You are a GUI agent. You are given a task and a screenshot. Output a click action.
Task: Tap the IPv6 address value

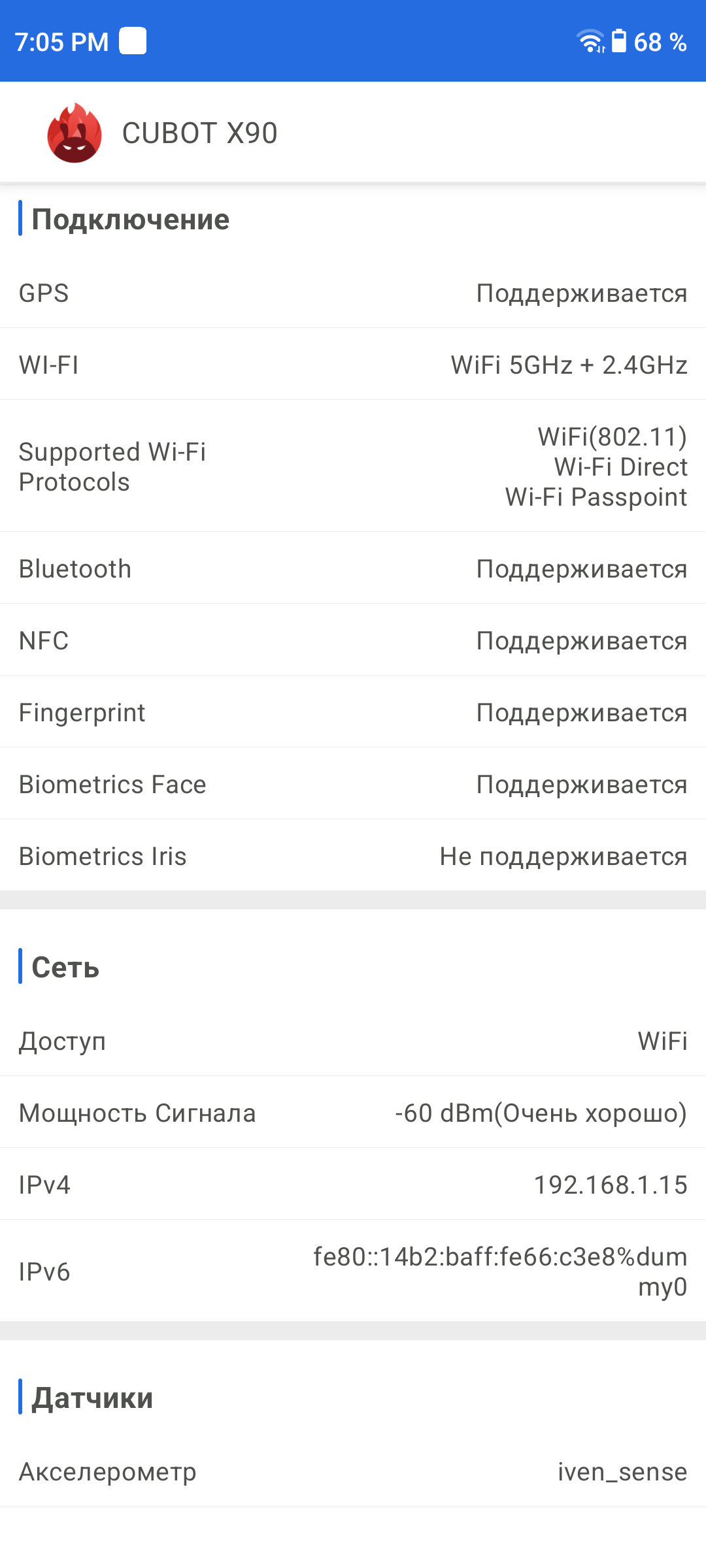pyautogui.click(x=500, y=1271)
